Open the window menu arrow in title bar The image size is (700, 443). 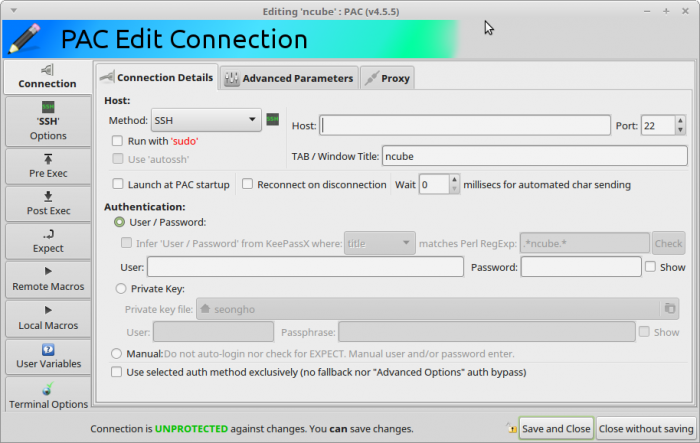click(14, 10)
